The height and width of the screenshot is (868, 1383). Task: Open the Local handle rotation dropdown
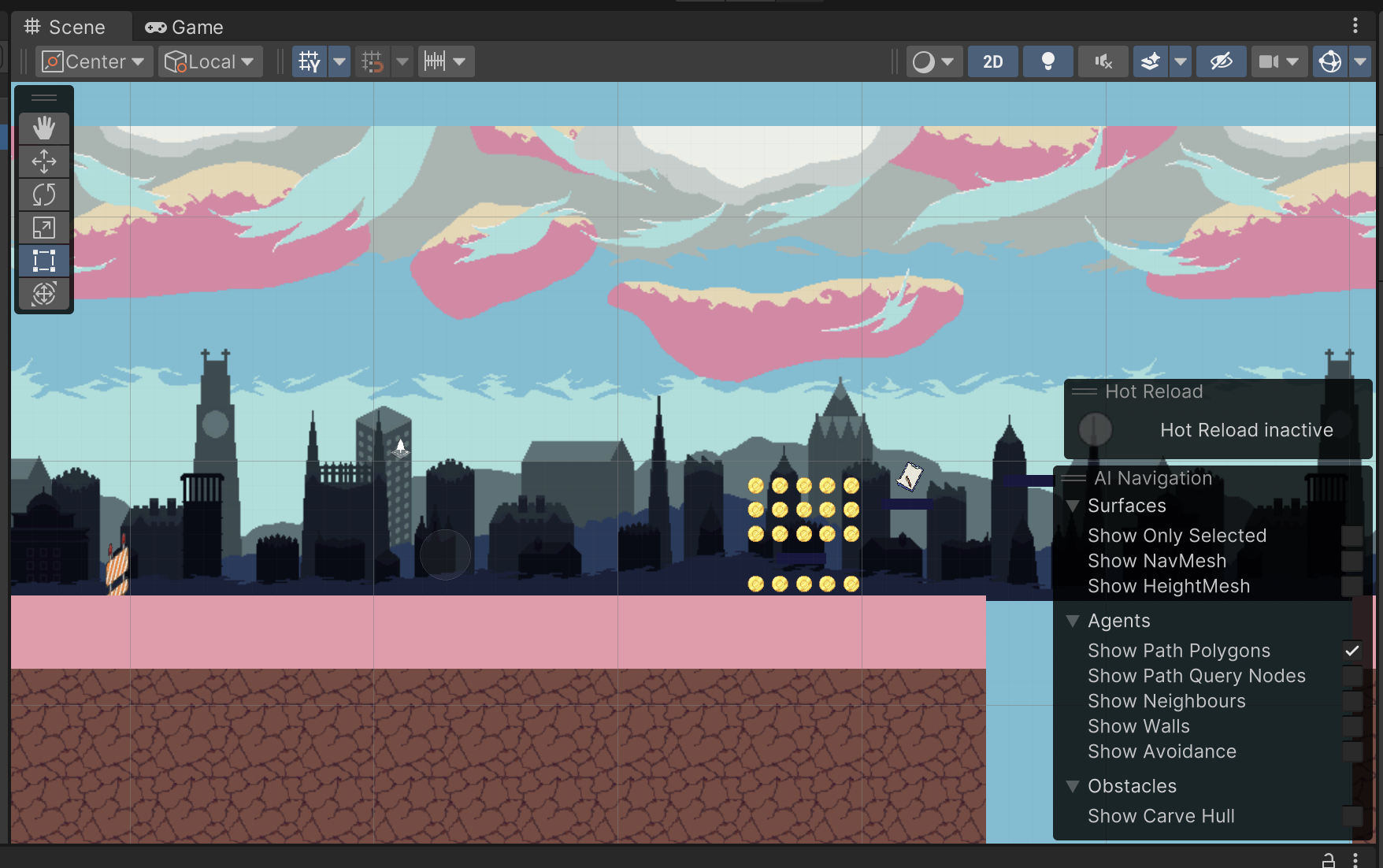tap(209, 61)
